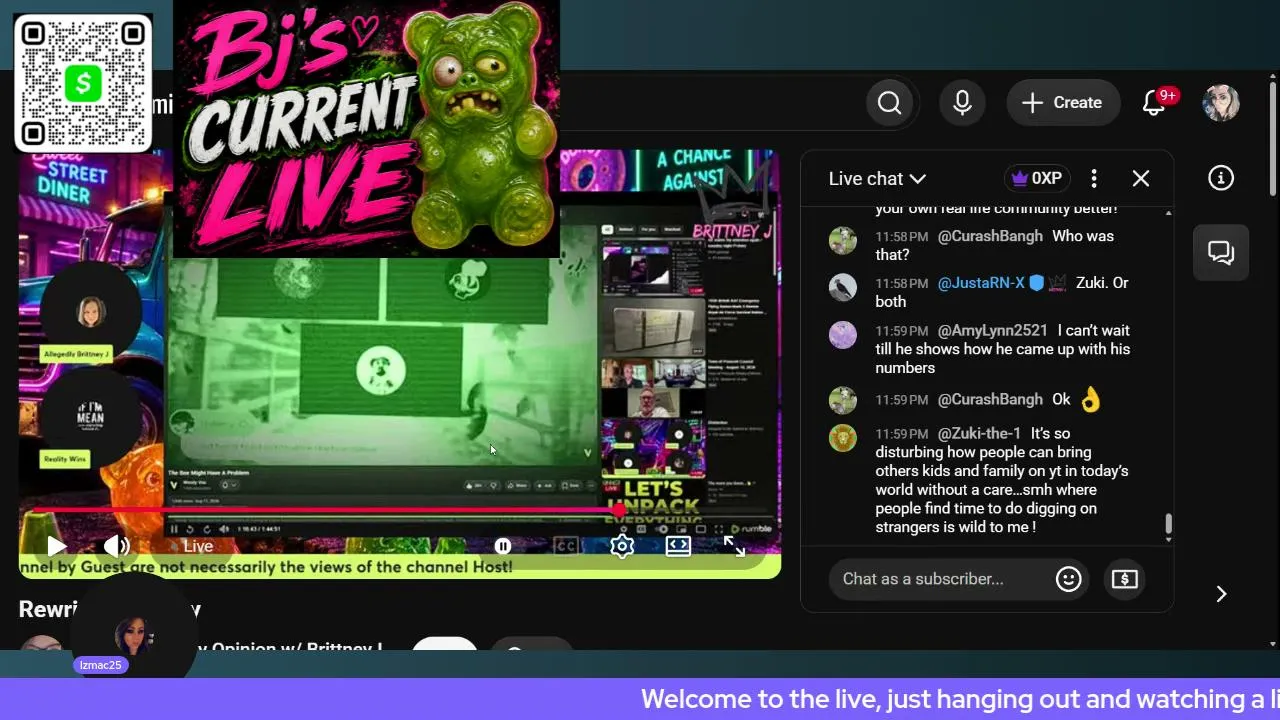Click the 'Reality Wins' participant avatar
Viewport: 1280px width, 720px height.
click(90, 416)
